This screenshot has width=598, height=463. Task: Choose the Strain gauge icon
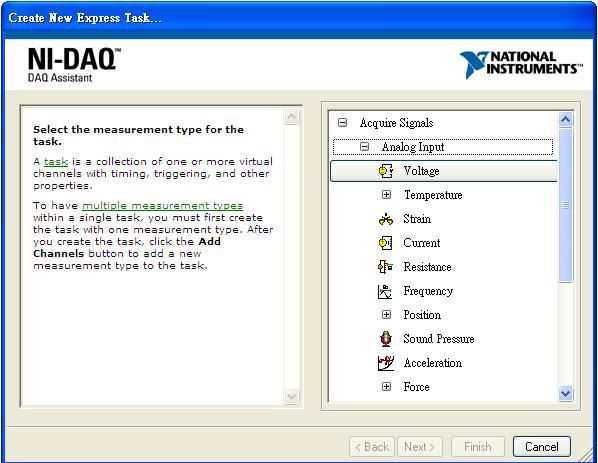[x=386, y=219]
